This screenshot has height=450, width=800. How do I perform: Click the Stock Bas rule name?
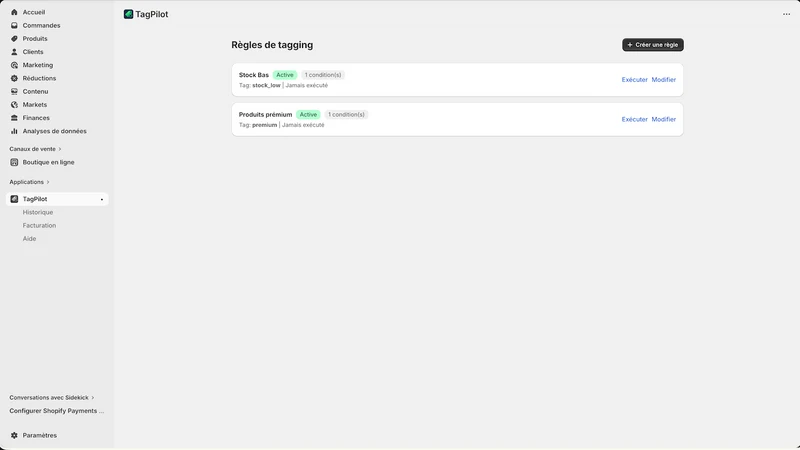(x=254, y=75)
